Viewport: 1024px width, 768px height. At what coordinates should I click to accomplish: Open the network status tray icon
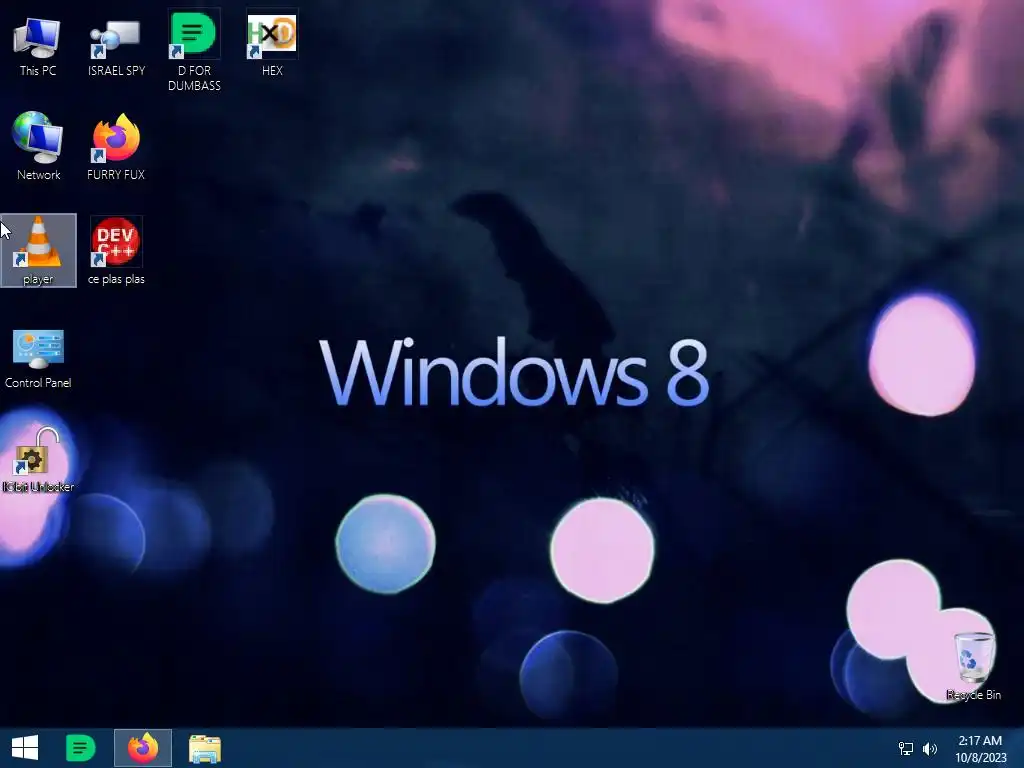pyautogui.click(x=906, y=748)
